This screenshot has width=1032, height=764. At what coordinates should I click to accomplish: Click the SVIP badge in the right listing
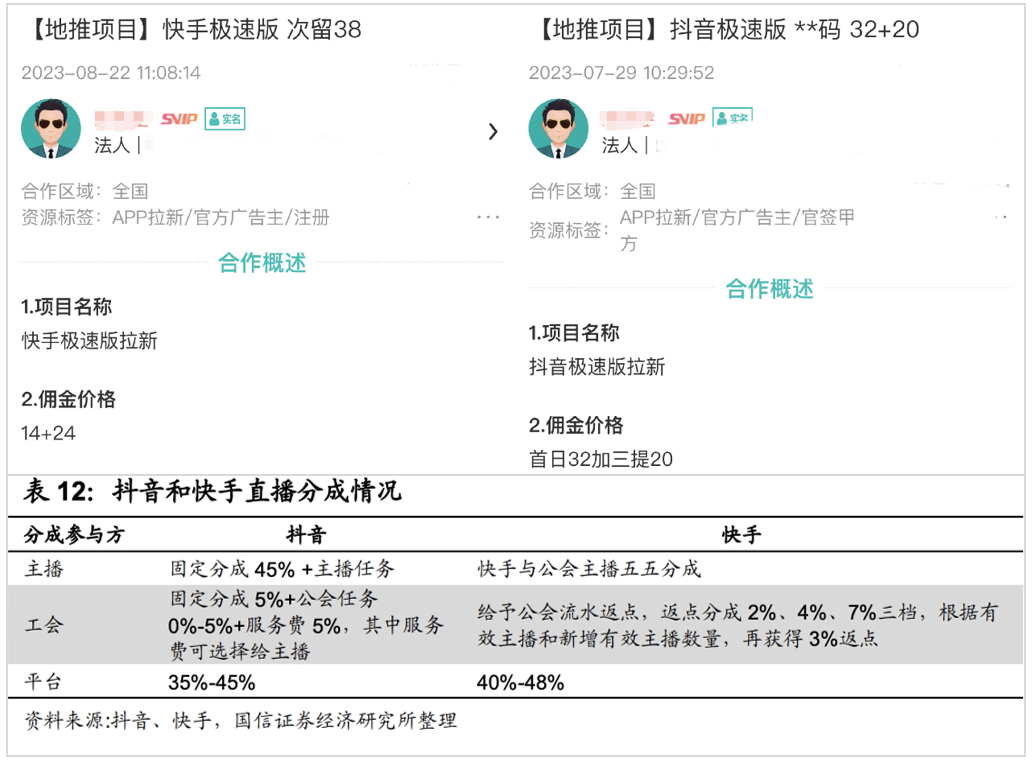click(x=687, y=119)
